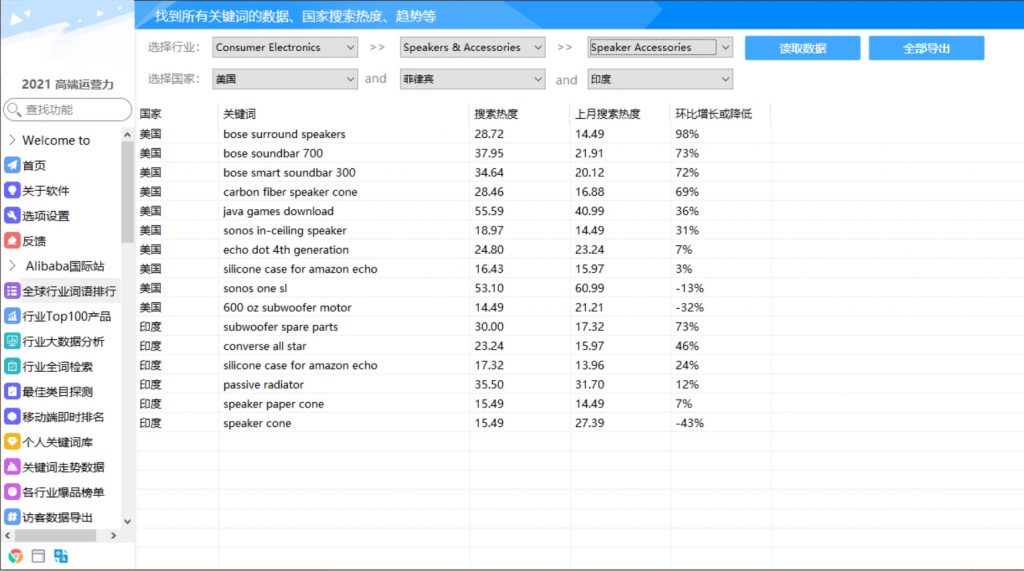1024x571 pixels.
Task: Select row 'speaker paper cone'
Action: point(454,404)
